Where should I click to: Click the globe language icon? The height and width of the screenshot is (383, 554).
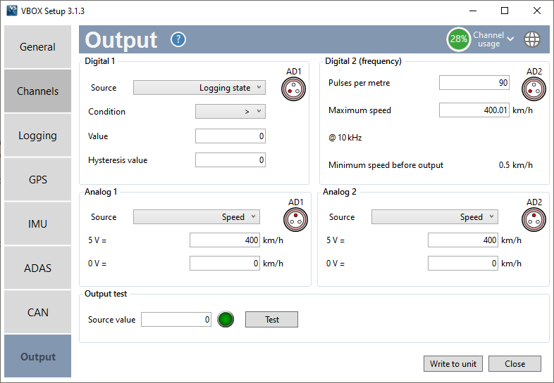[532, 39]
